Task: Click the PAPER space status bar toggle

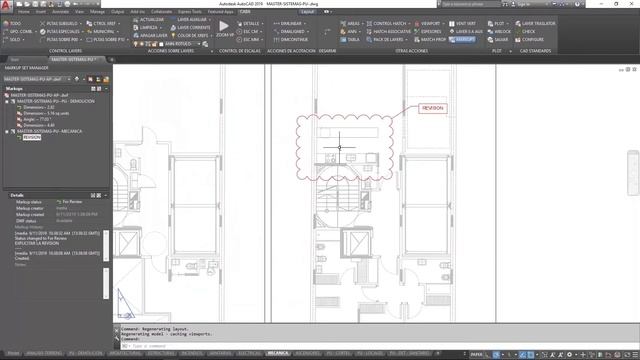Action: coord(476,355)
